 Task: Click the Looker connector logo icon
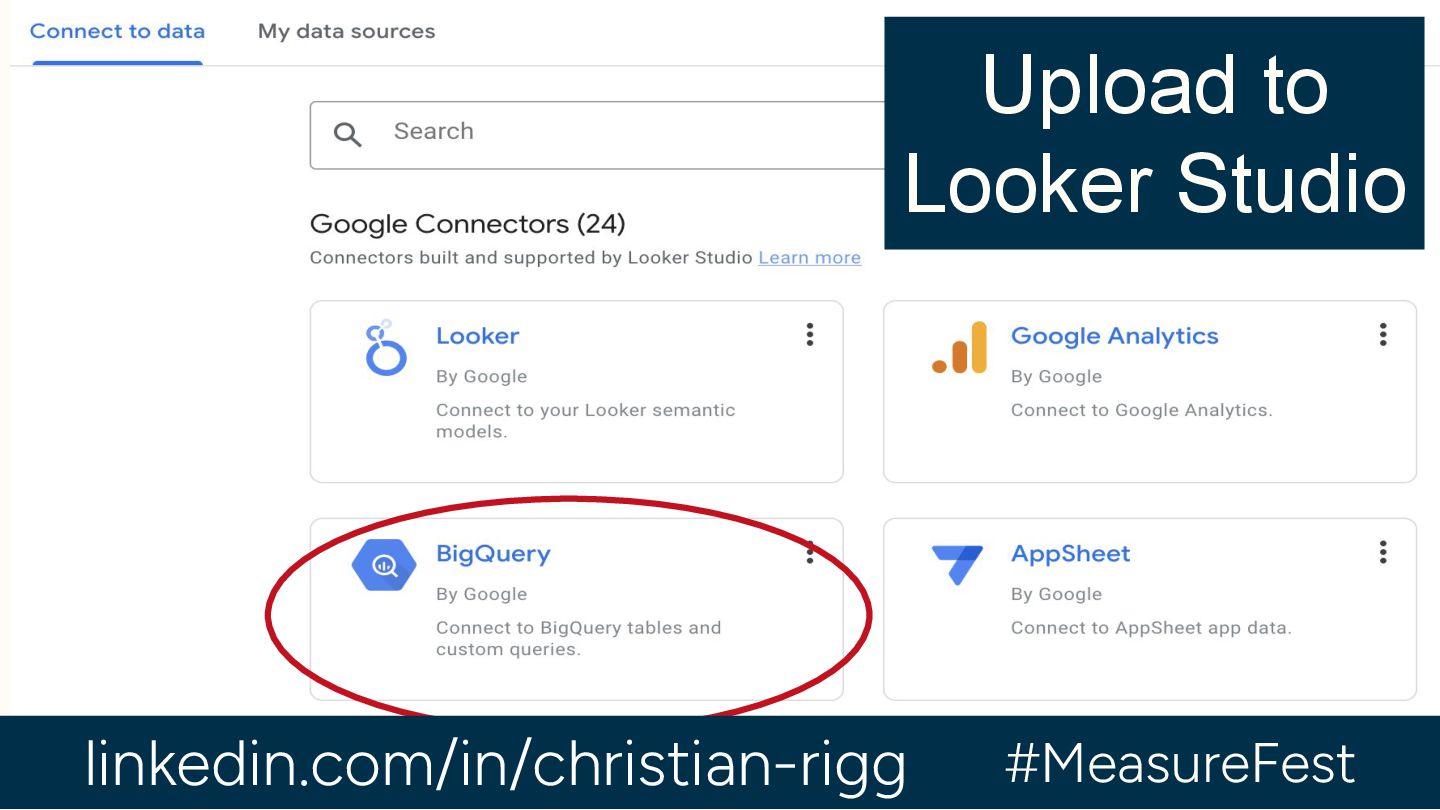pyautogui.click(x=385, y=348)
